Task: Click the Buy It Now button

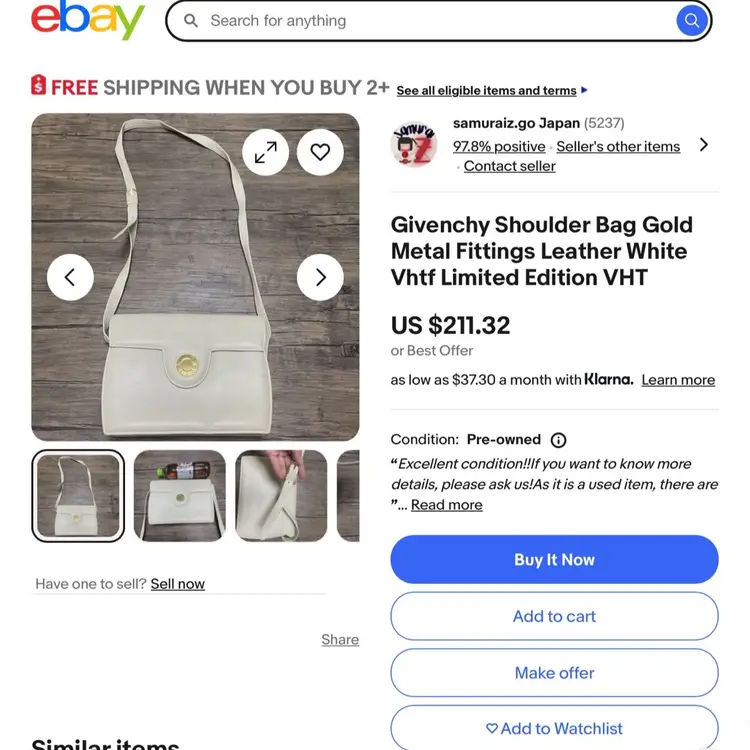Action: [554, 560]
